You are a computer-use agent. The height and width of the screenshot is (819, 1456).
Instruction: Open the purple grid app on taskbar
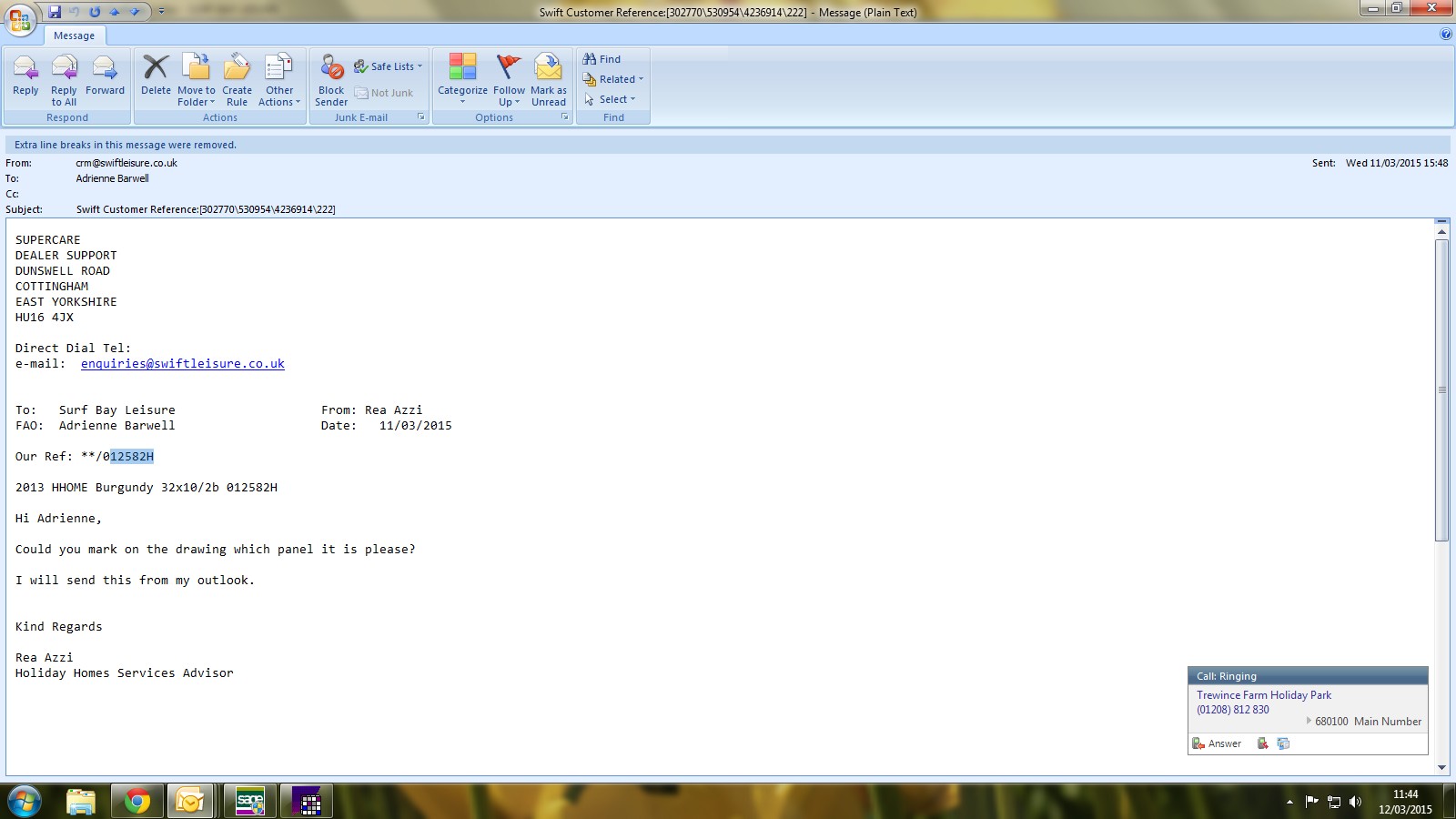[x=307, y=802]
